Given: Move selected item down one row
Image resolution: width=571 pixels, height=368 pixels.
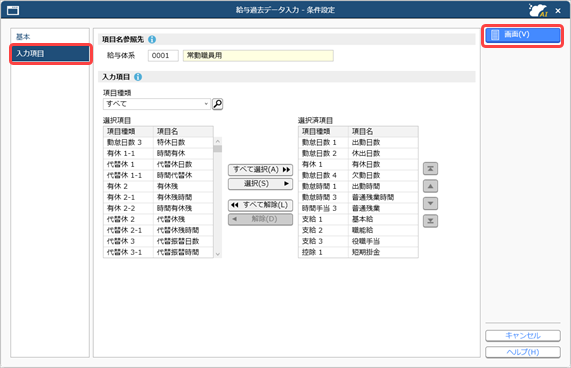Looking at the screenshot, I should pos(430,203).
